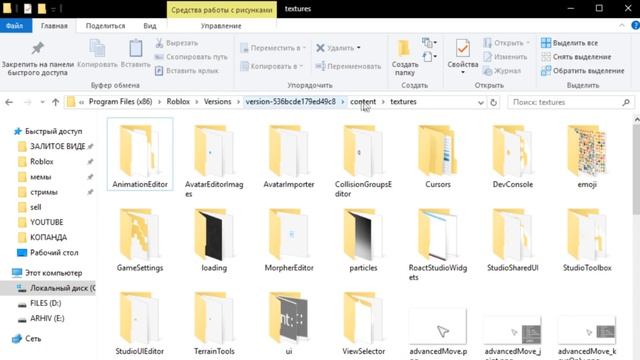This screenshot has height=360, width=640.
Task: Navigate to Versions breadcrumb
Action: (x=218, y=102)
